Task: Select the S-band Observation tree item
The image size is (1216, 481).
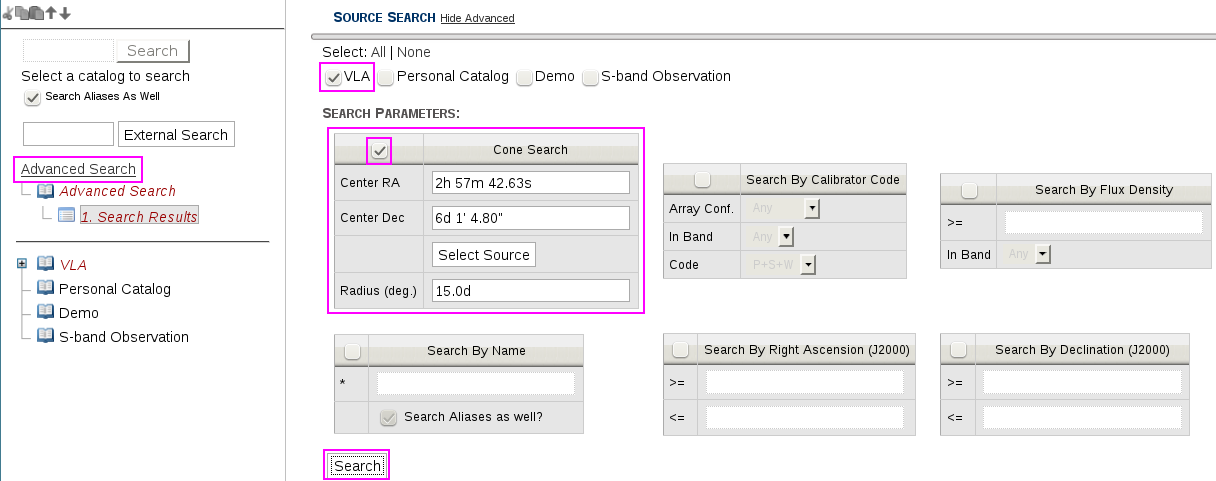Action: coord(123,337)
